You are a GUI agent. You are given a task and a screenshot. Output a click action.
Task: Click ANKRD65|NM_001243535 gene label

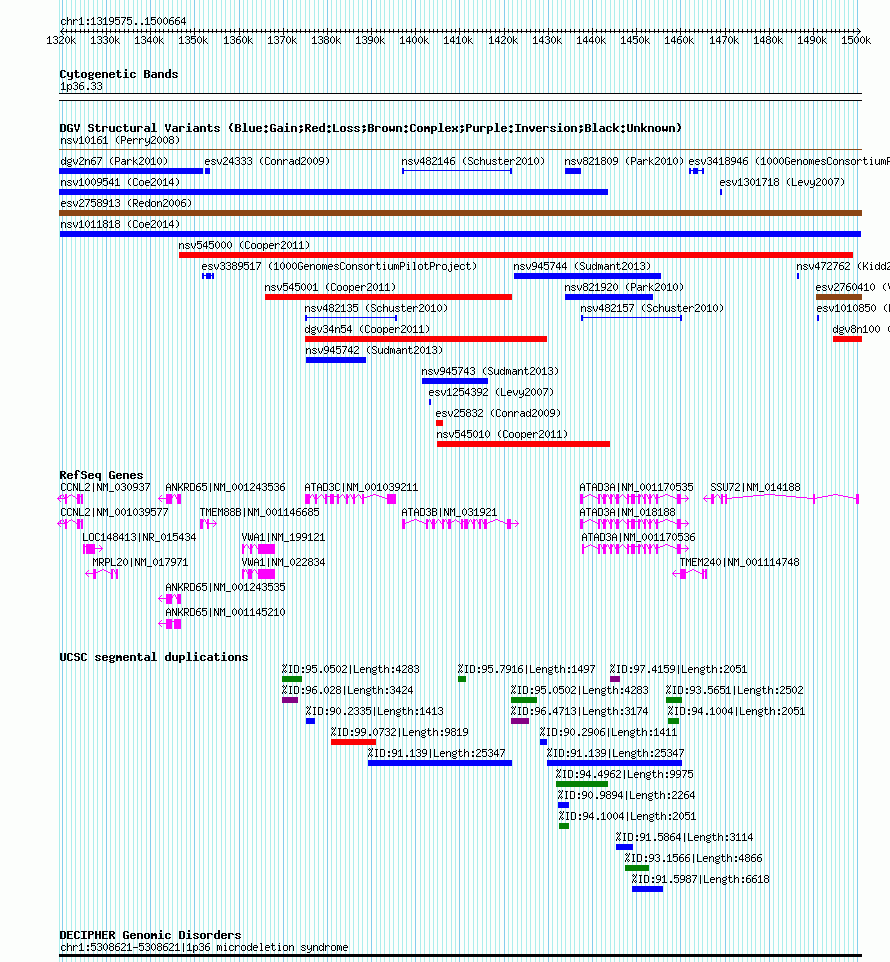point(225,587)
